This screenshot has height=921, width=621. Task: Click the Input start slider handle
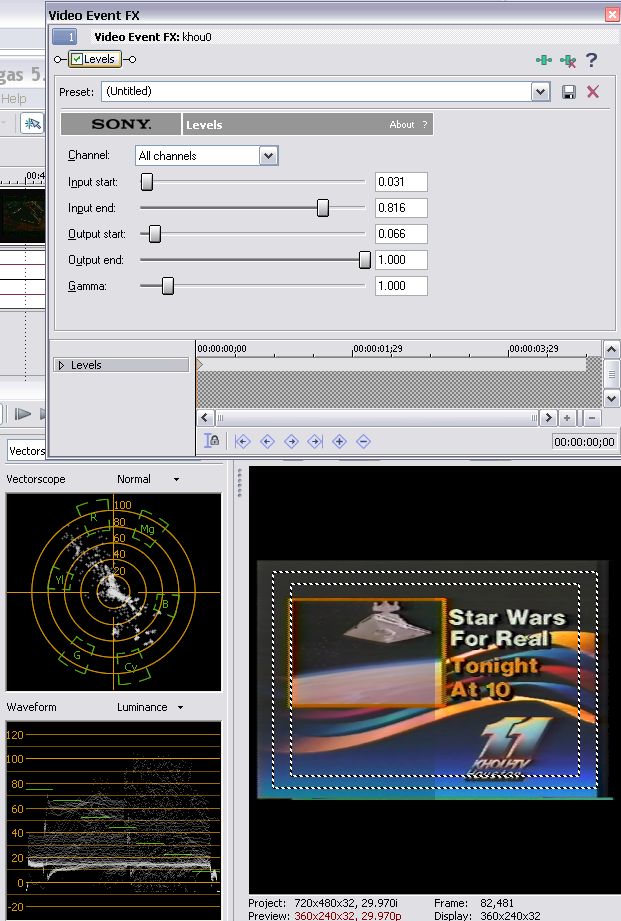point(147,181)
